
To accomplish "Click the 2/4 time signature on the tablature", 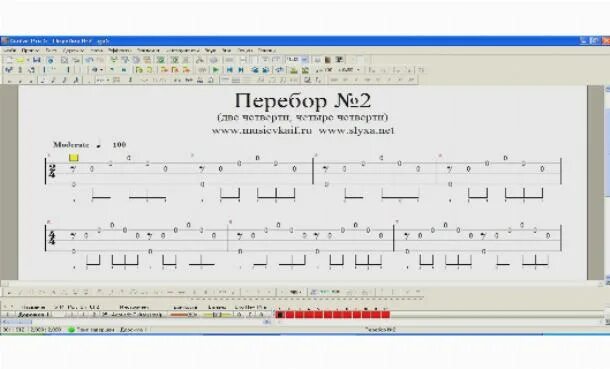I will click(52, 171).
